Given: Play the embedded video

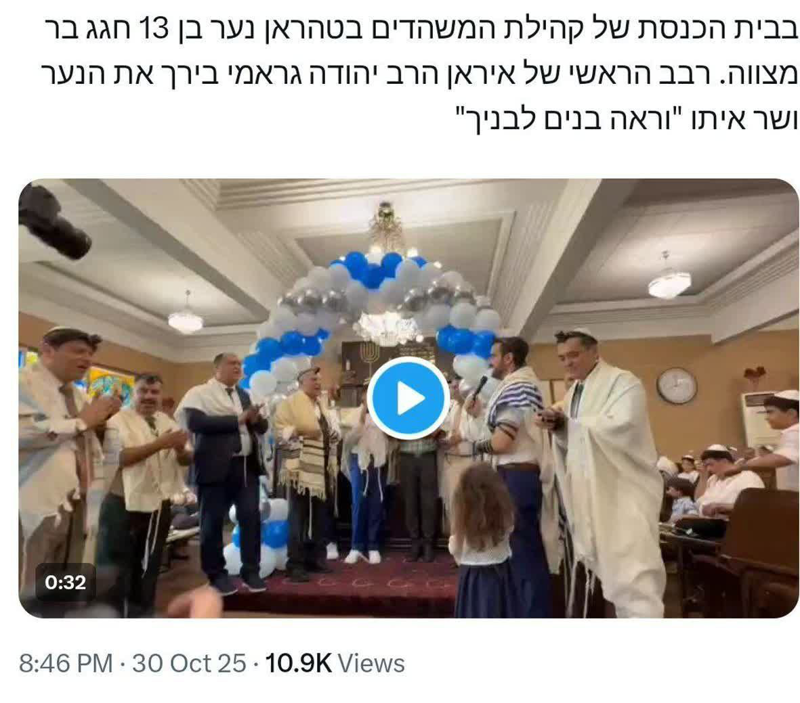Looking at the screenshot, I should (x=408, y=398).
